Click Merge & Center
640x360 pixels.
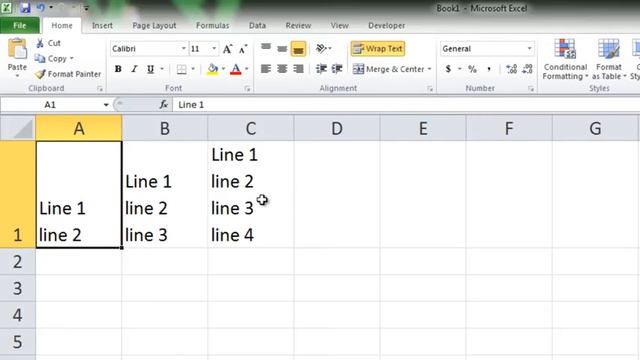[x=389, y=69]
